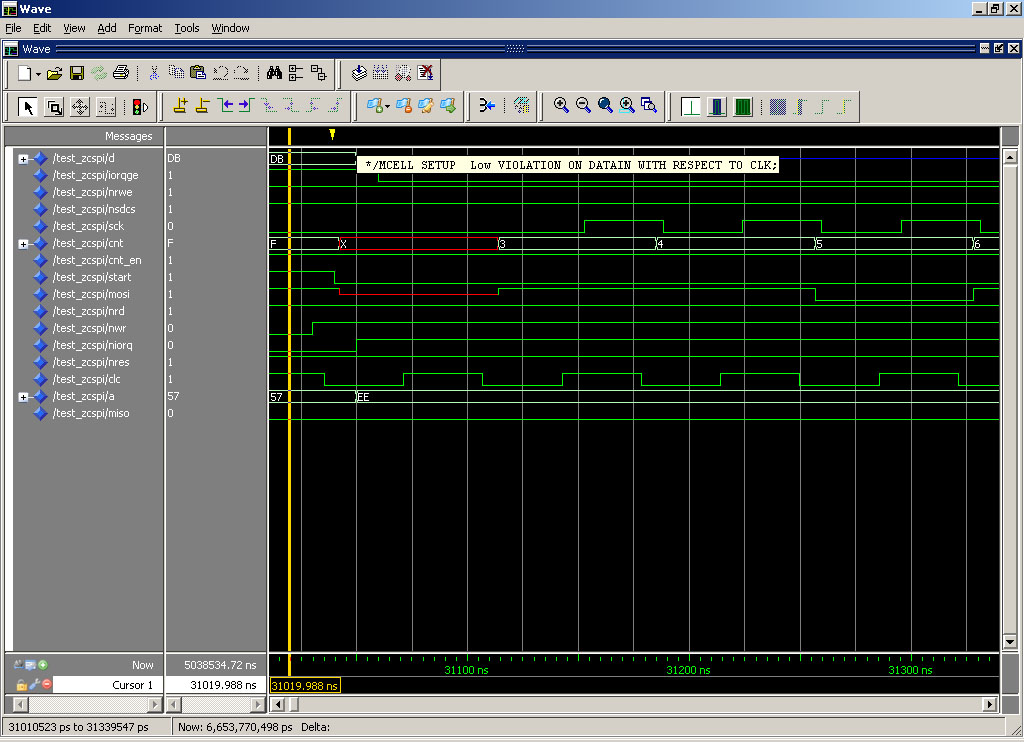The image size is (1024, 742).
Task: Toggle the lock icon for Cursor 1
Action: tap(20, 685)
